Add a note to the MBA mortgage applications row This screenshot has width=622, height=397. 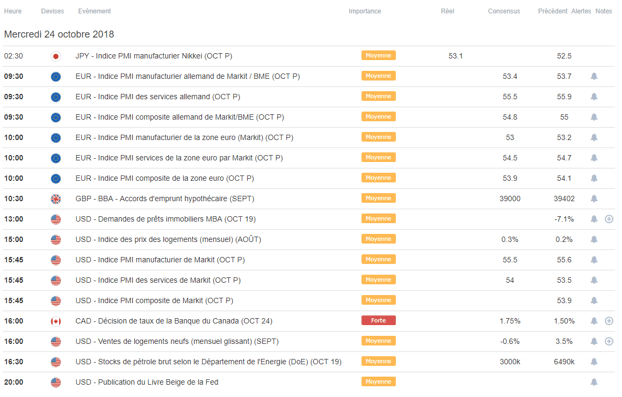(609, 219)
